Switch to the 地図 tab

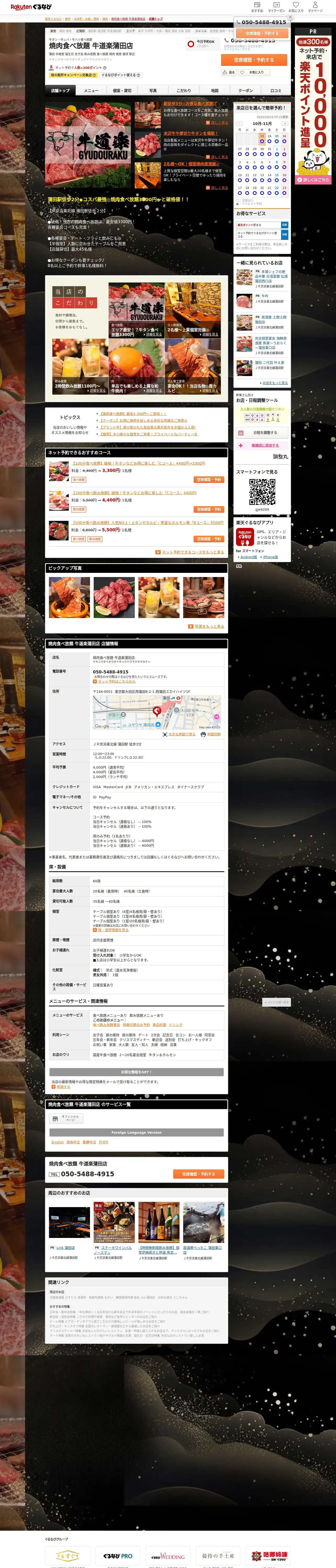(x=215, y=91)
